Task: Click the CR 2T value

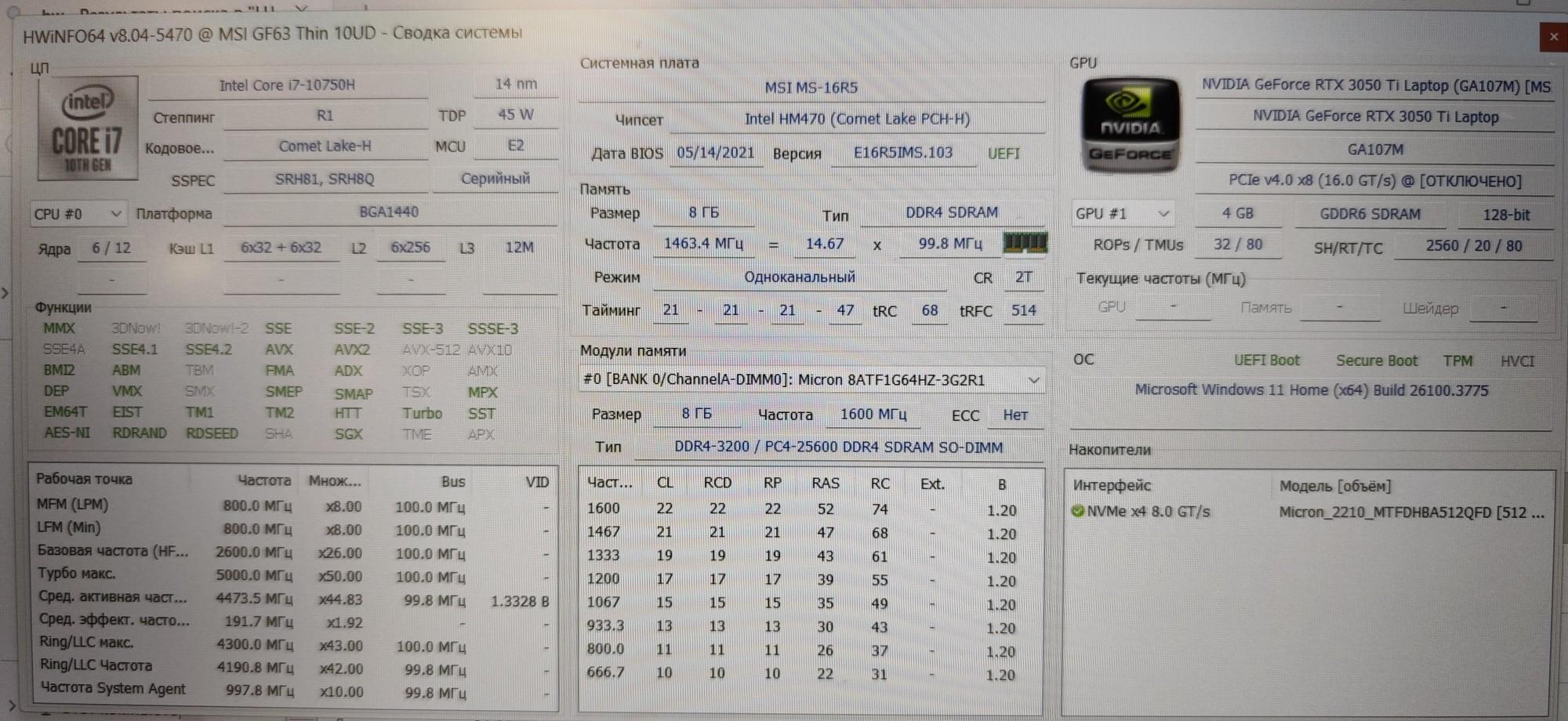Action: click(x=1024, y=277)
